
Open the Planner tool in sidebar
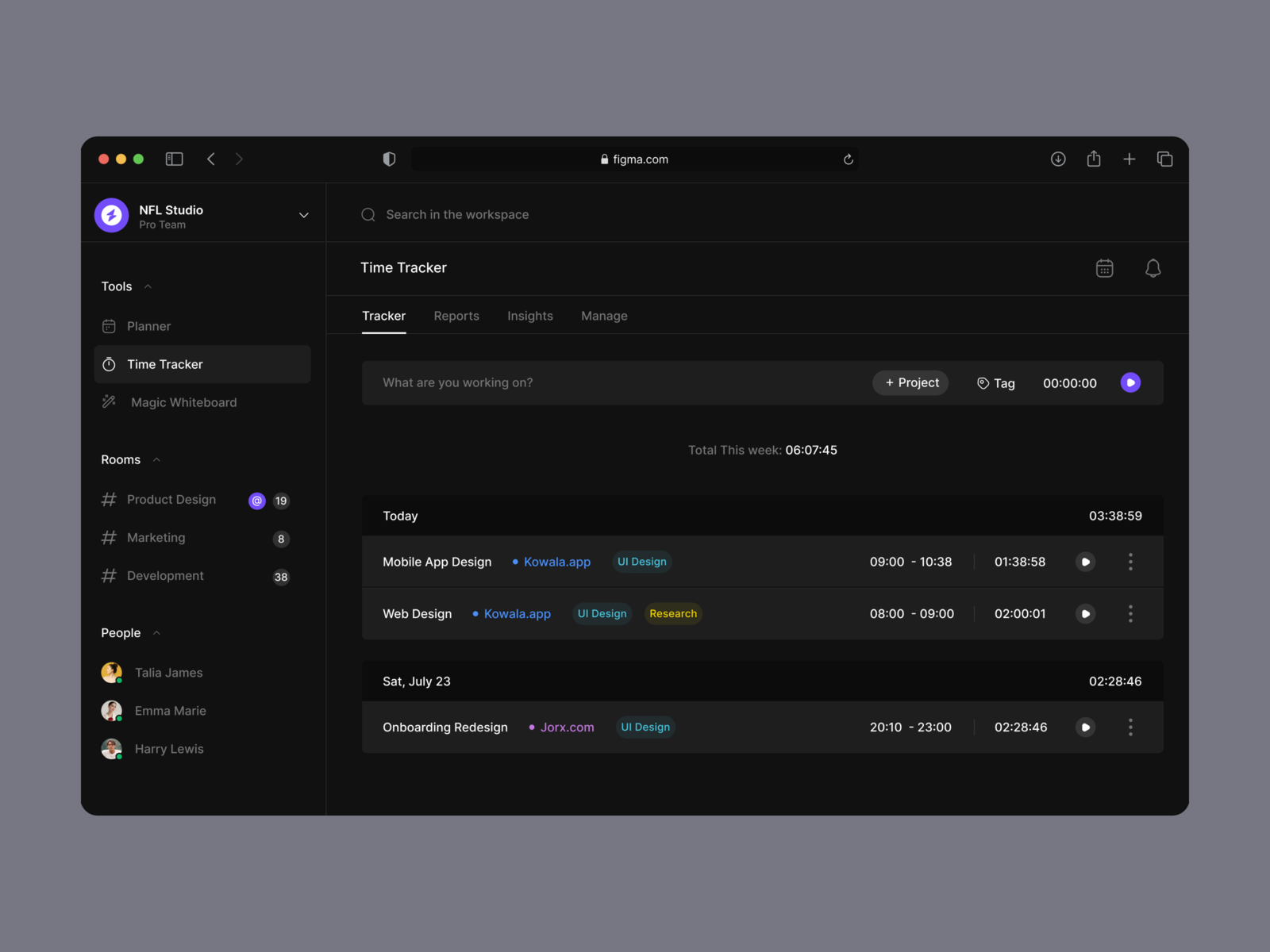(x=148, y=326)
